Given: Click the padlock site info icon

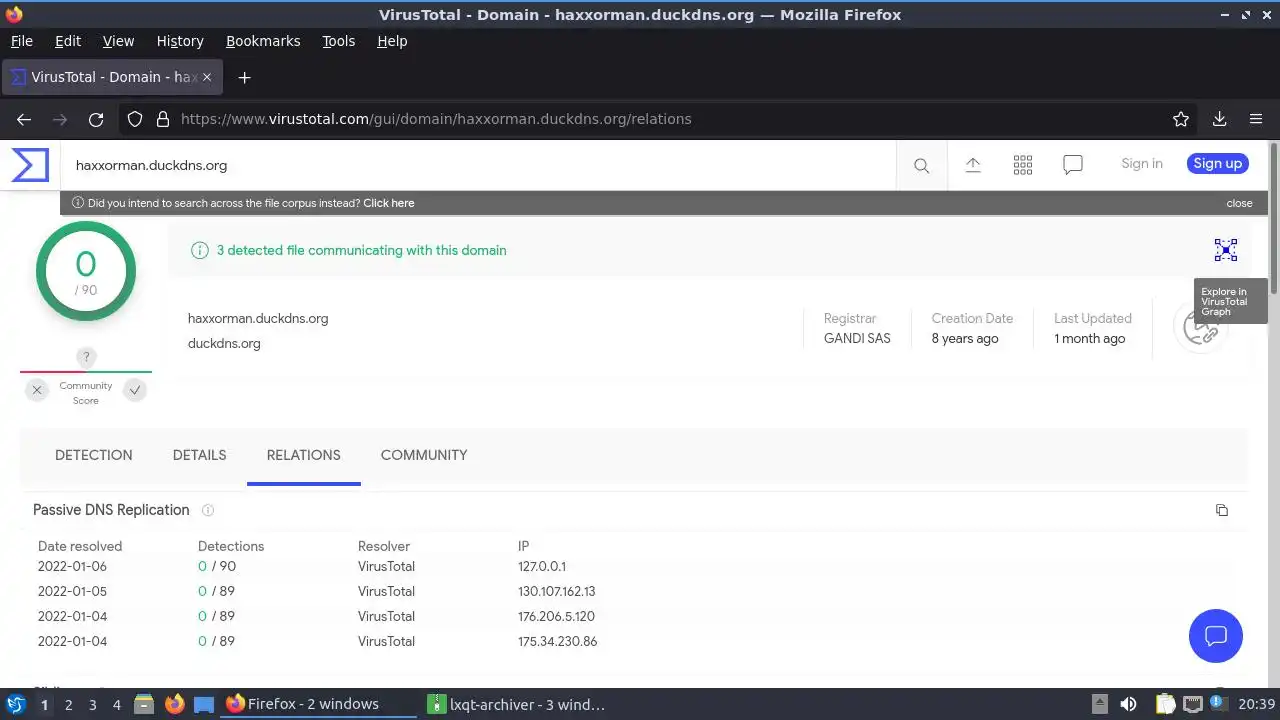Looking at the screenshot, I should click(x=163, y=119).
